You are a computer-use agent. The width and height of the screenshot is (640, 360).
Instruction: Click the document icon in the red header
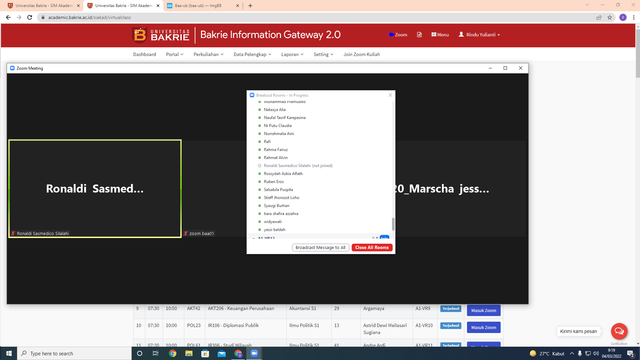click(419, 35)
